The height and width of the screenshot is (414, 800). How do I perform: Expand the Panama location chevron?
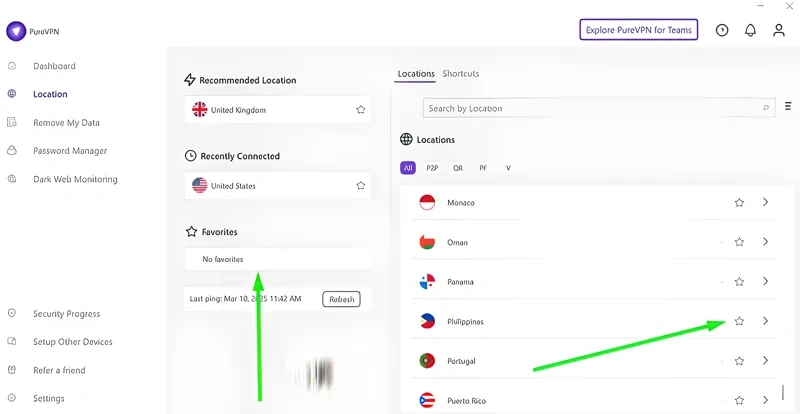pyautogui.click(x=765, y=281)
